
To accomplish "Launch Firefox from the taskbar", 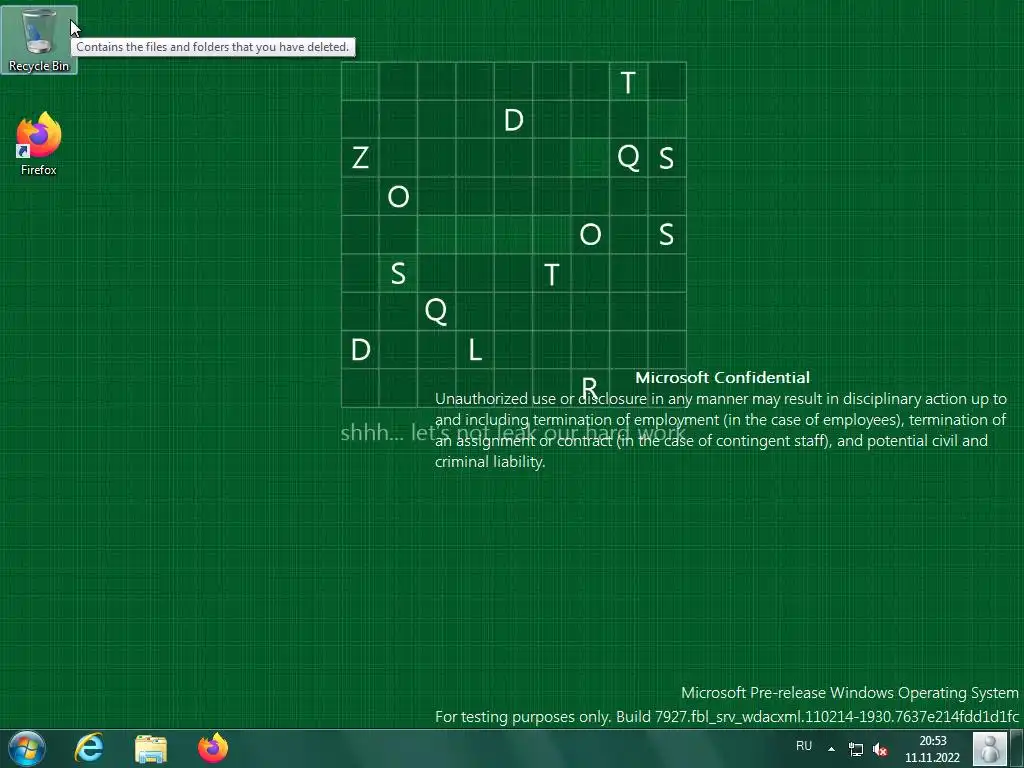I will [x=213, y=748].
